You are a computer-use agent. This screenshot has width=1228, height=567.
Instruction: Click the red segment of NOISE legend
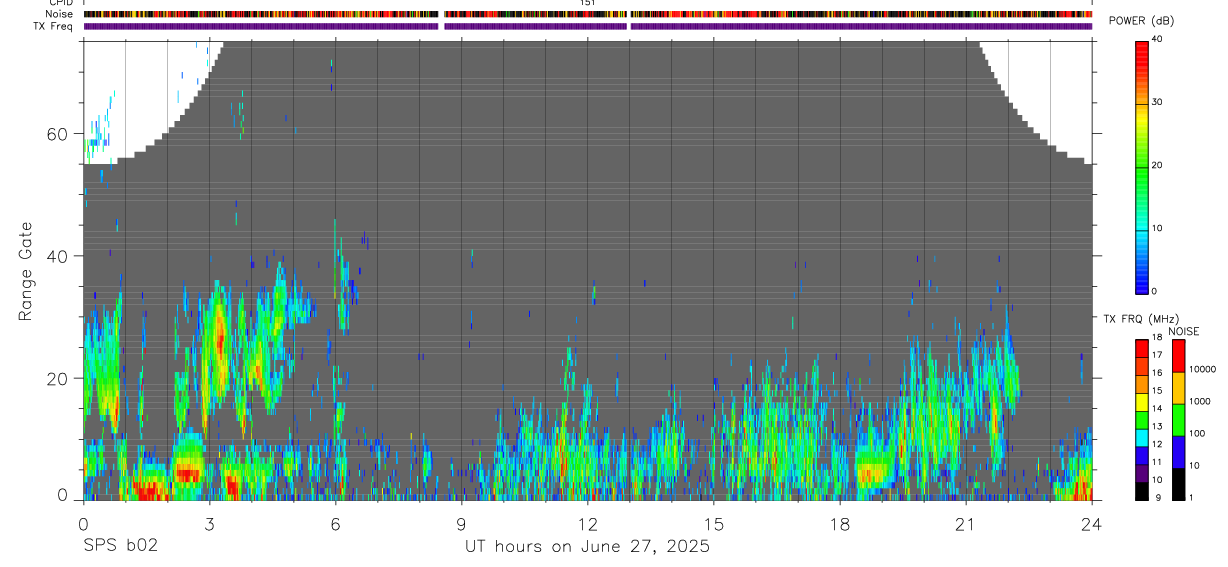point(1178,357)
